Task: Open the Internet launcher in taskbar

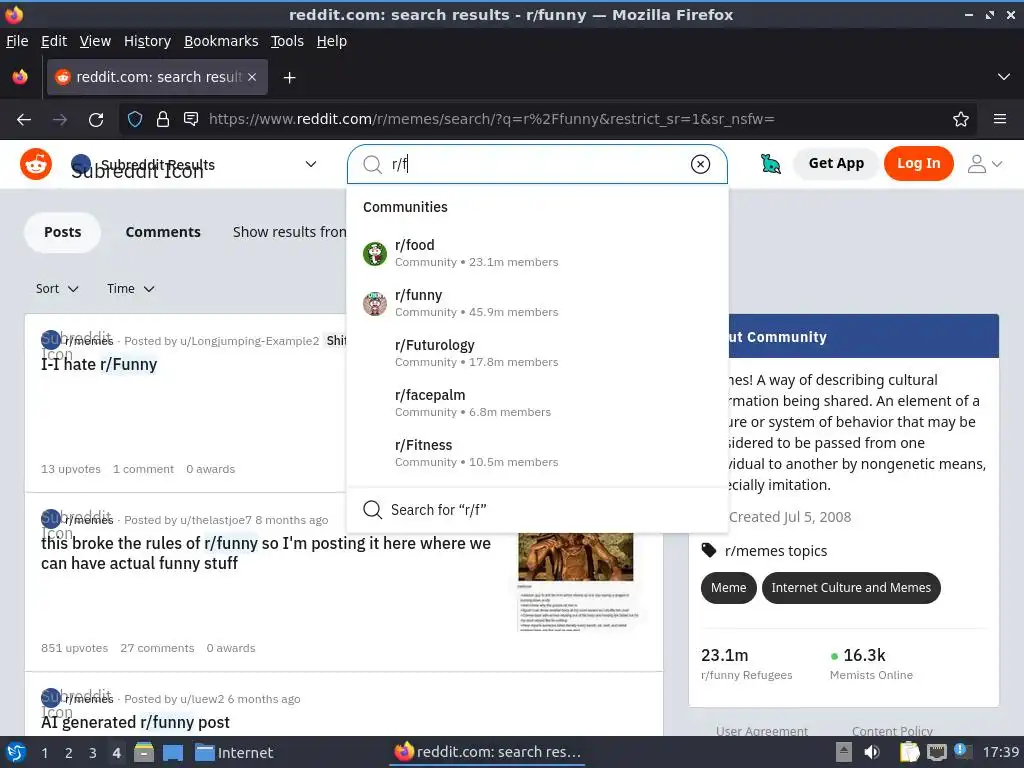Action: coord(234,752)
